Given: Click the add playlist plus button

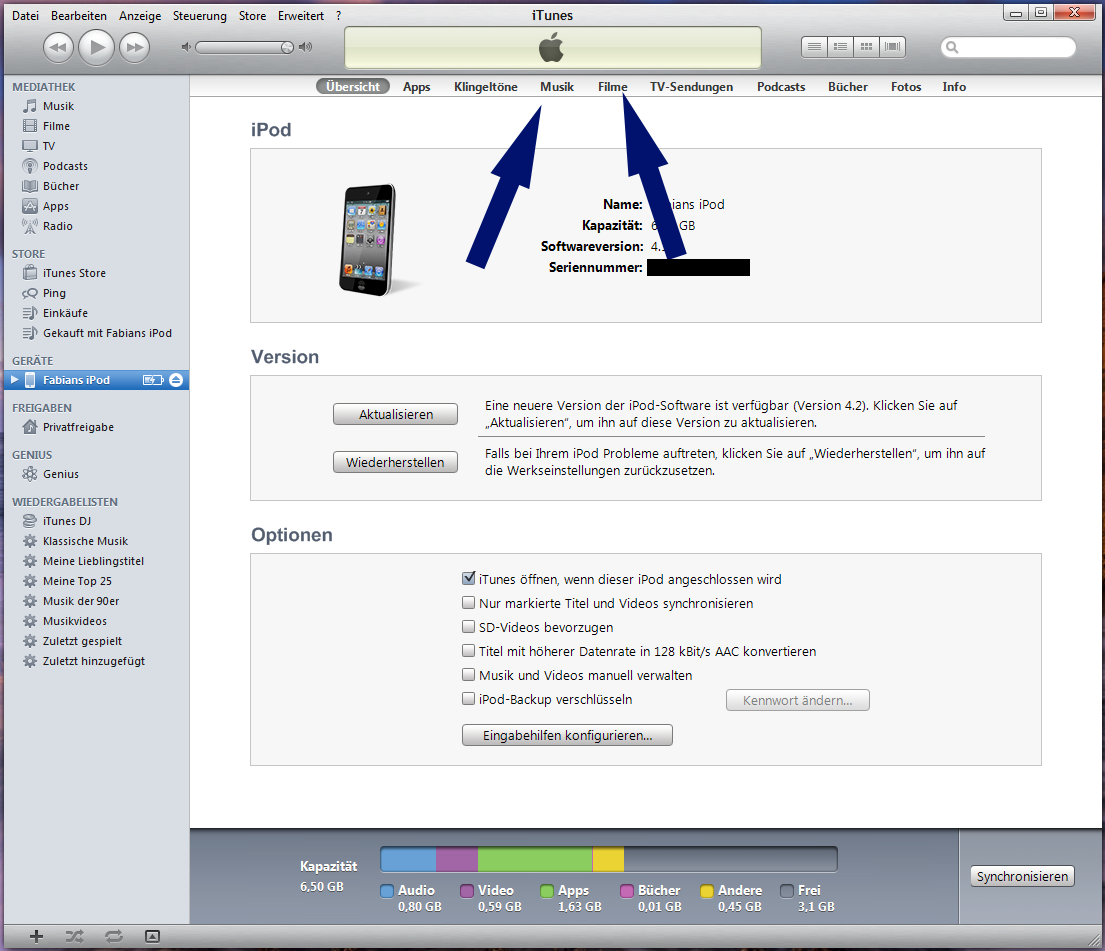Looking at the screenshot, I should 36,936.
